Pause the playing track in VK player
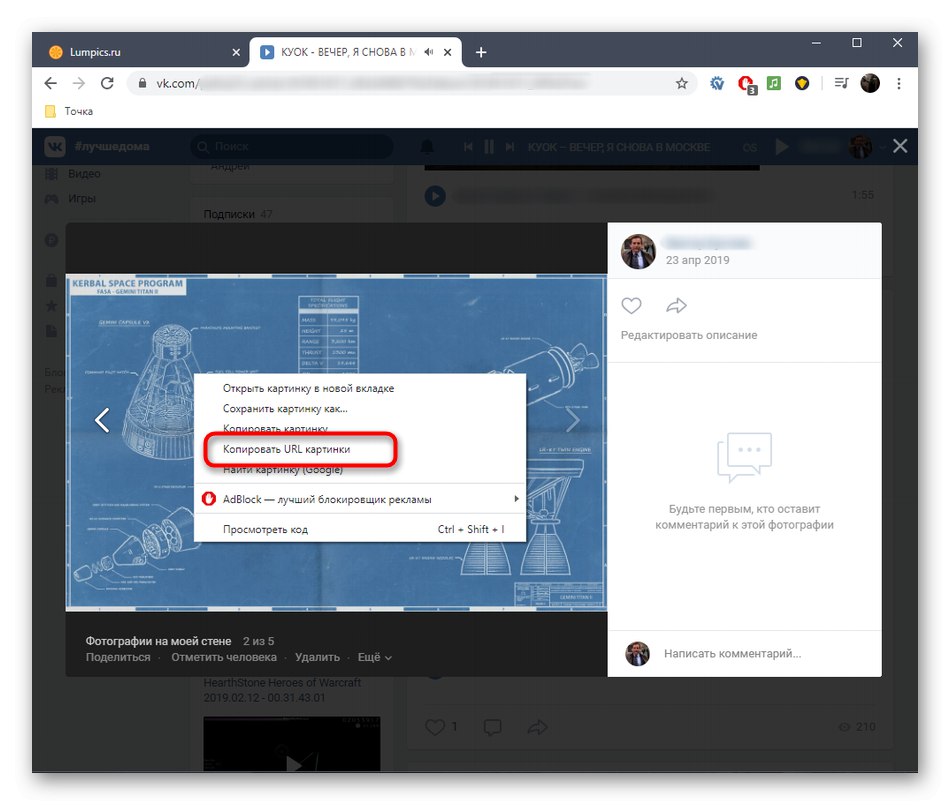This screenshot has height=805, width=950. [488, 146]
